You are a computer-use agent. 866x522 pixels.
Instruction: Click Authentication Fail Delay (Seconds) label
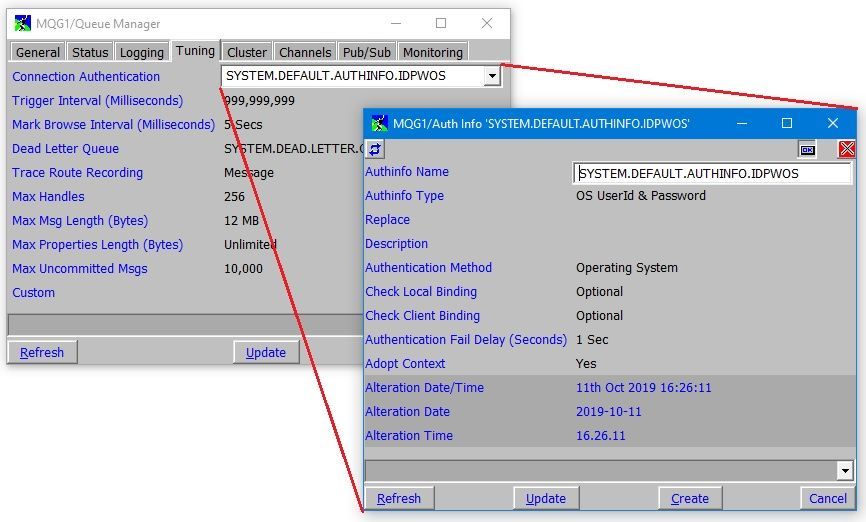click(466, 340)
